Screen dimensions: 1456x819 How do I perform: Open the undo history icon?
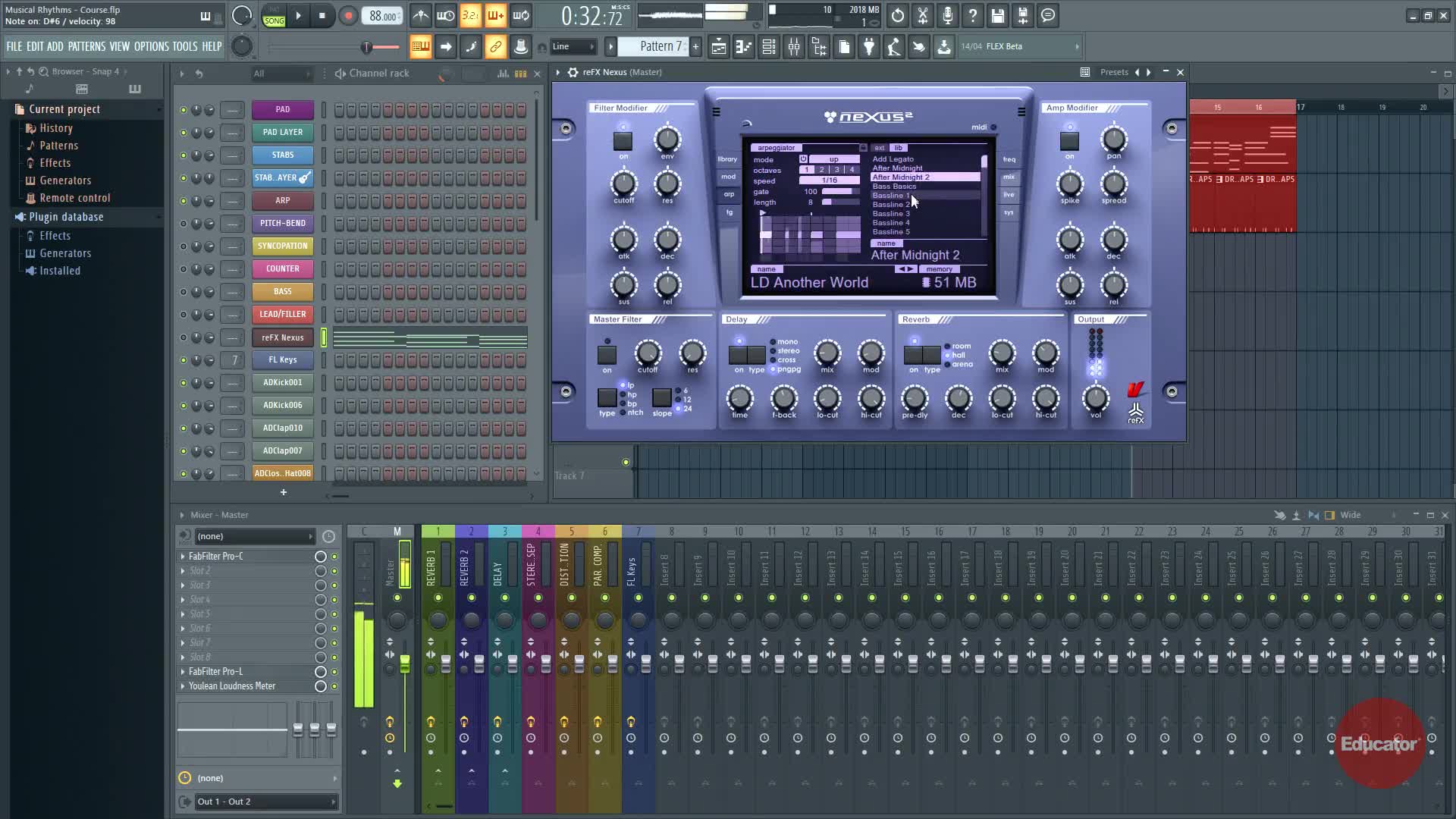[x=898, y=16]
